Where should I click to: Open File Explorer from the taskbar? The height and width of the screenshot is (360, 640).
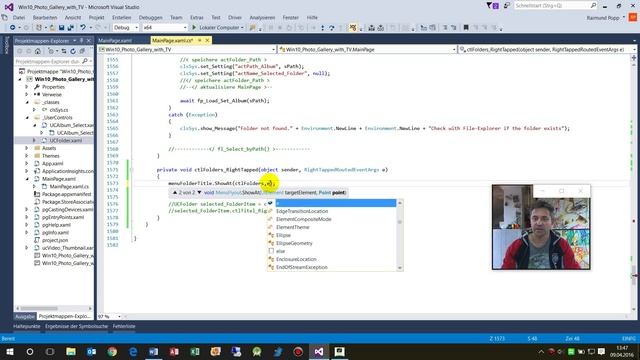pyautogui.click(x=71, y=351)
